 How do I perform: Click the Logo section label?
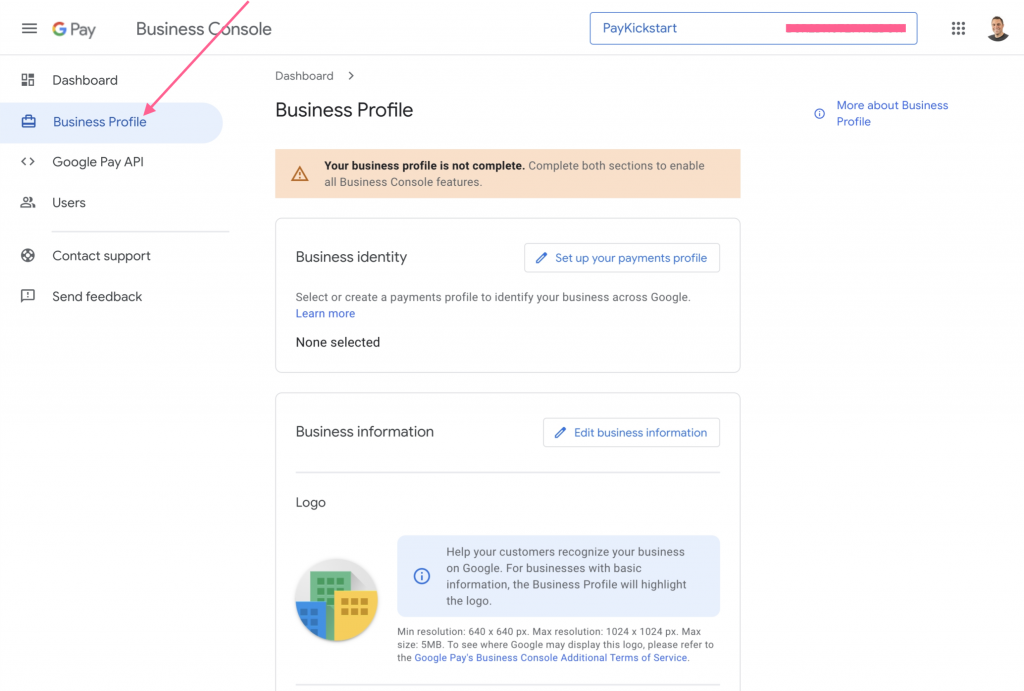(311, 502)
